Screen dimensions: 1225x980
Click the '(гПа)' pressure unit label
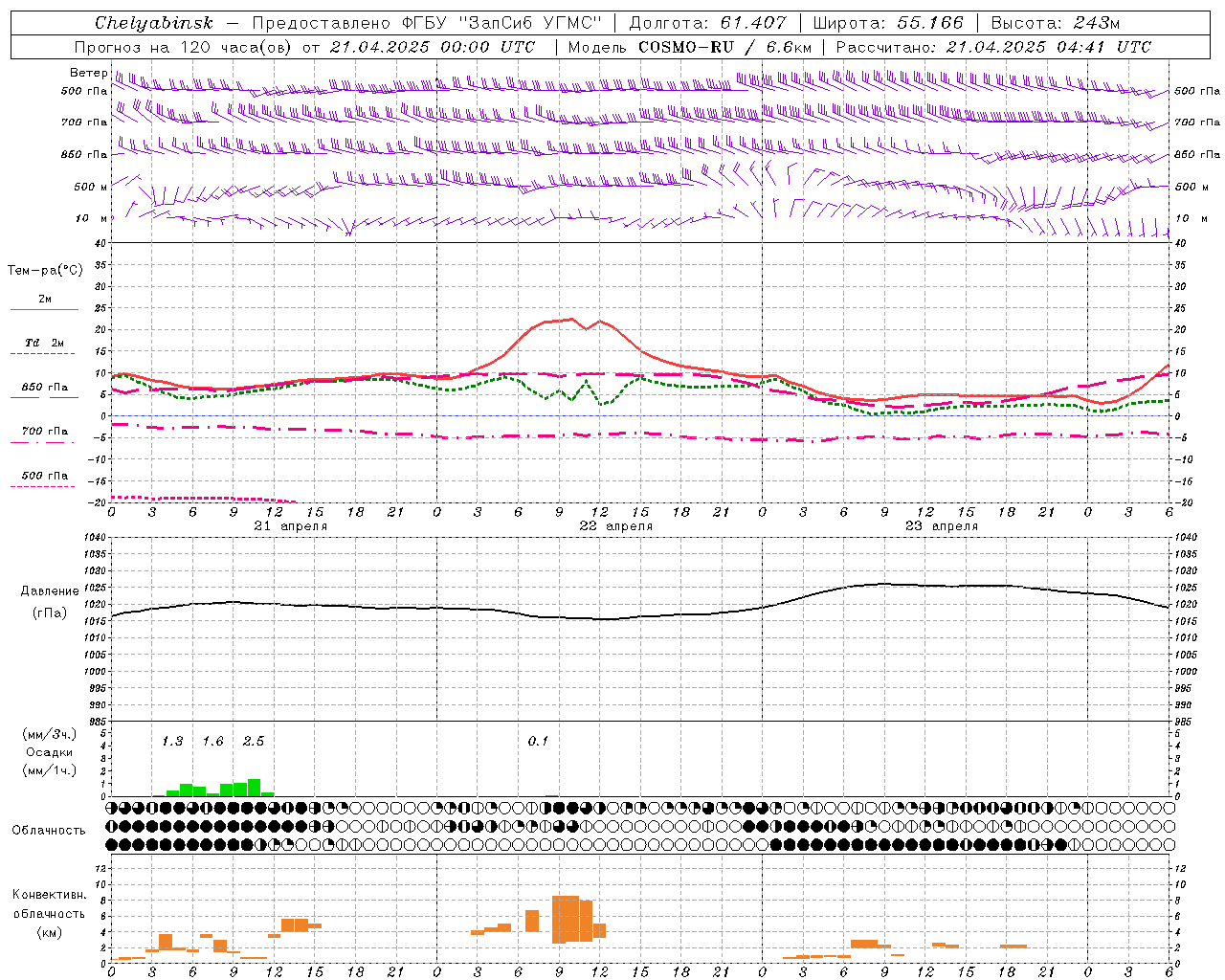click(50, 612)
